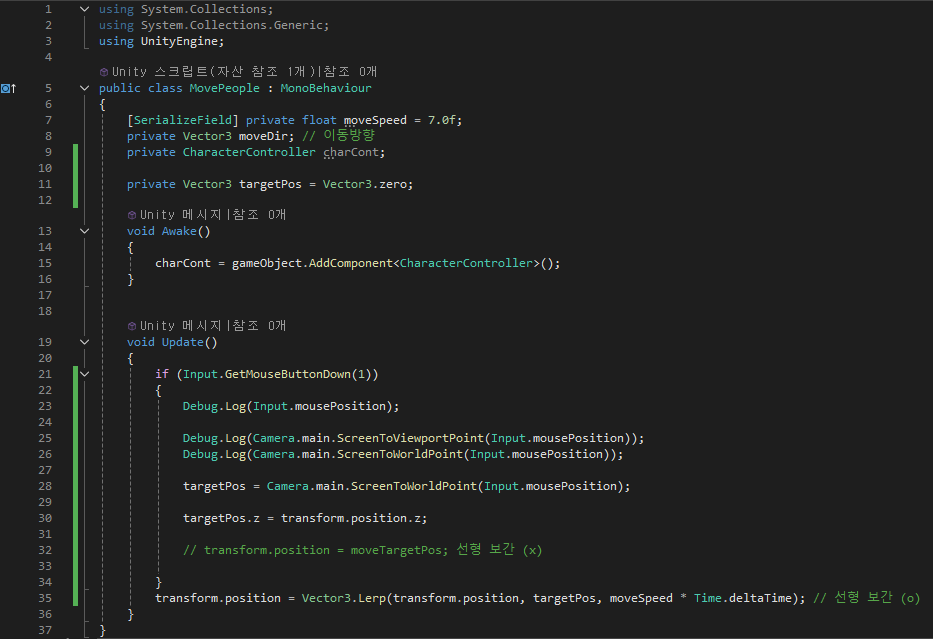Viewport: 933px width, 639px height.
Task: Click charCont declaration on line 9
Action: (350, 152)
